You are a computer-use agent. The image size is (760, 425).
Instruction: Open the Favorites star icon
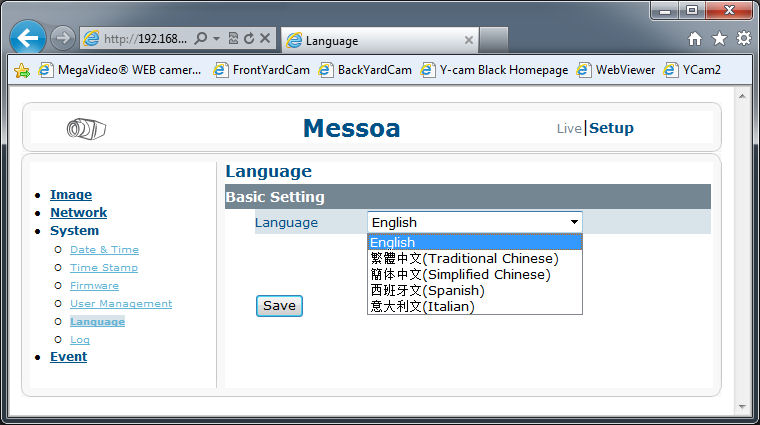pos(719,38)
